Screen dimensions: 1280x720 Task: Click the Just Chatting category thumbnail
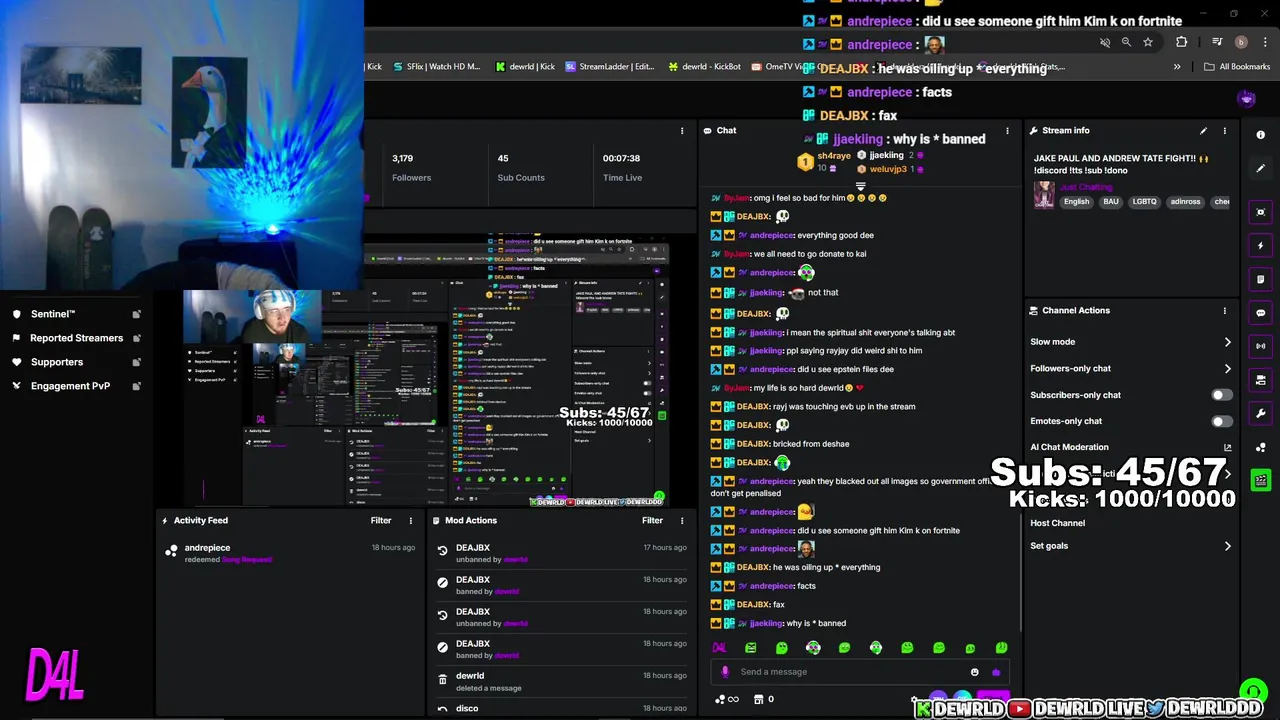coord(1044,194)
